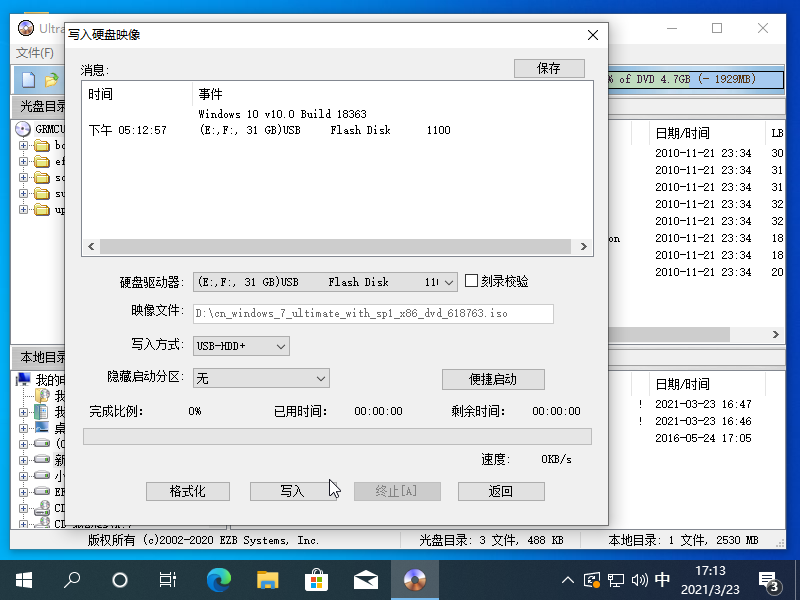Click the Open file toolbar icon

(50, 79)
